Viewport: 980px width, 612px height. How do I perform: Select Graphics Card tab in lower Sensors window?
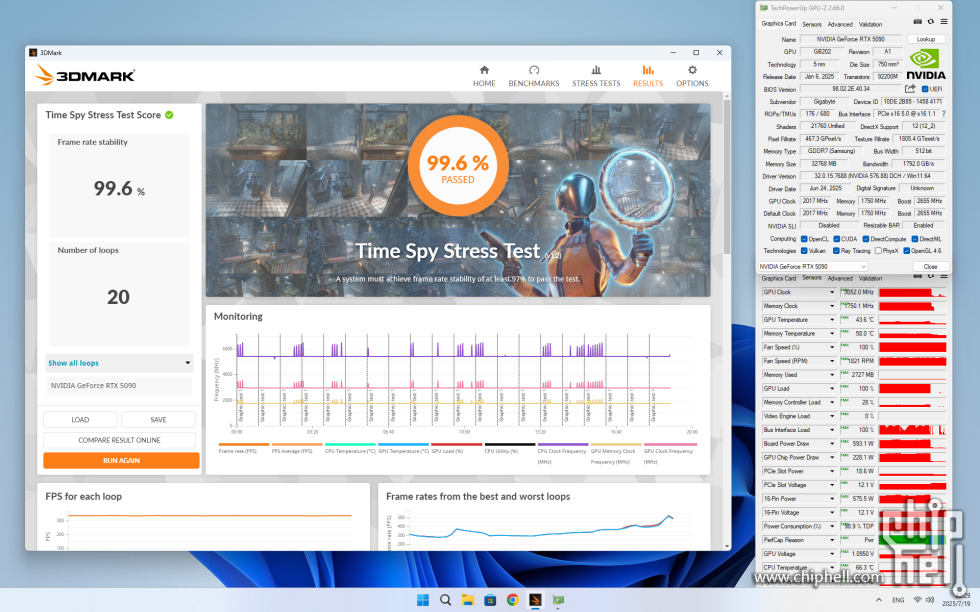pyautogui.click(x=779, y=278)
